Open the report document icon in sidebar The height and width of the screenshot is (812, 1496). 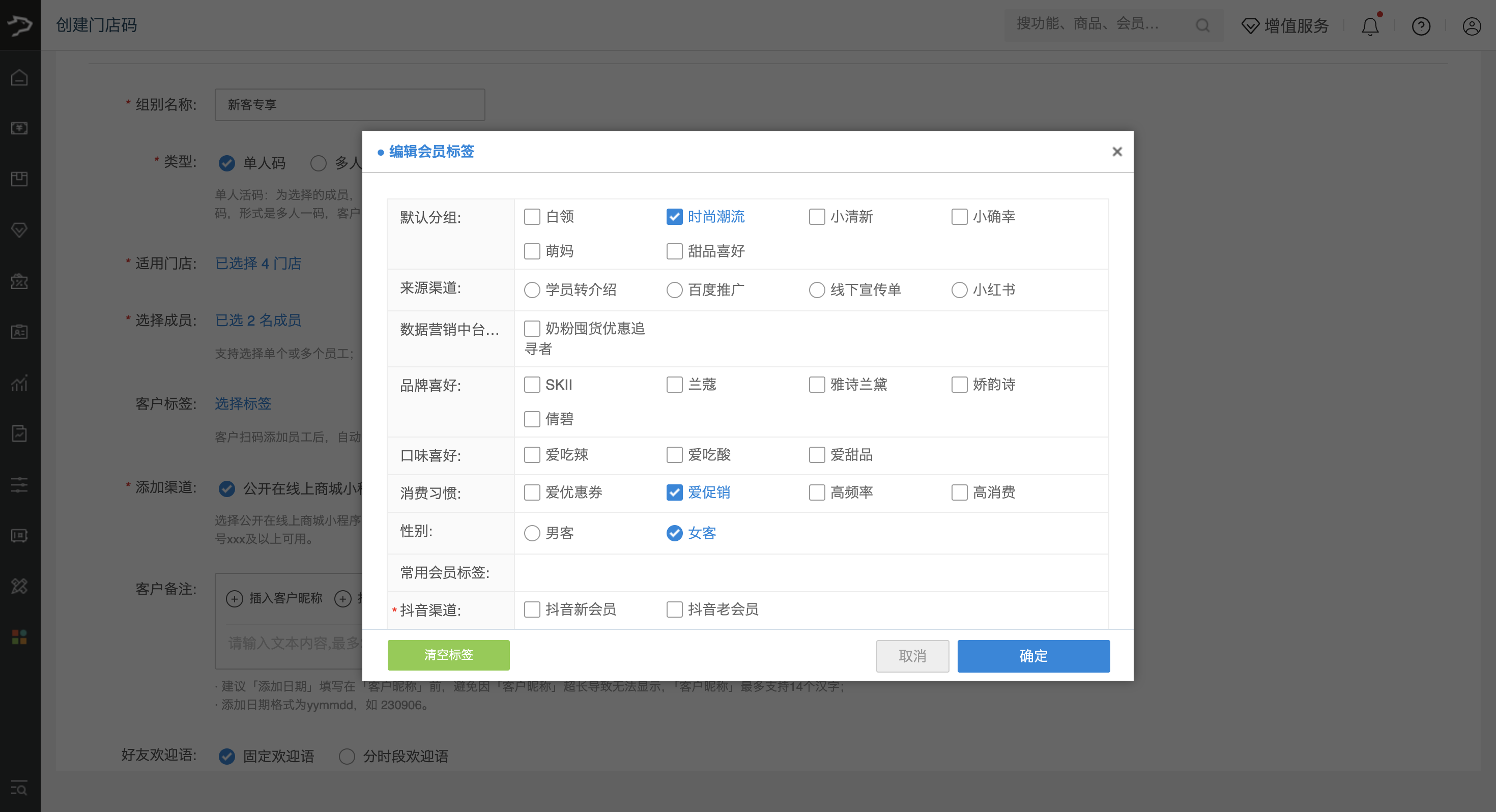click(19, 433)
